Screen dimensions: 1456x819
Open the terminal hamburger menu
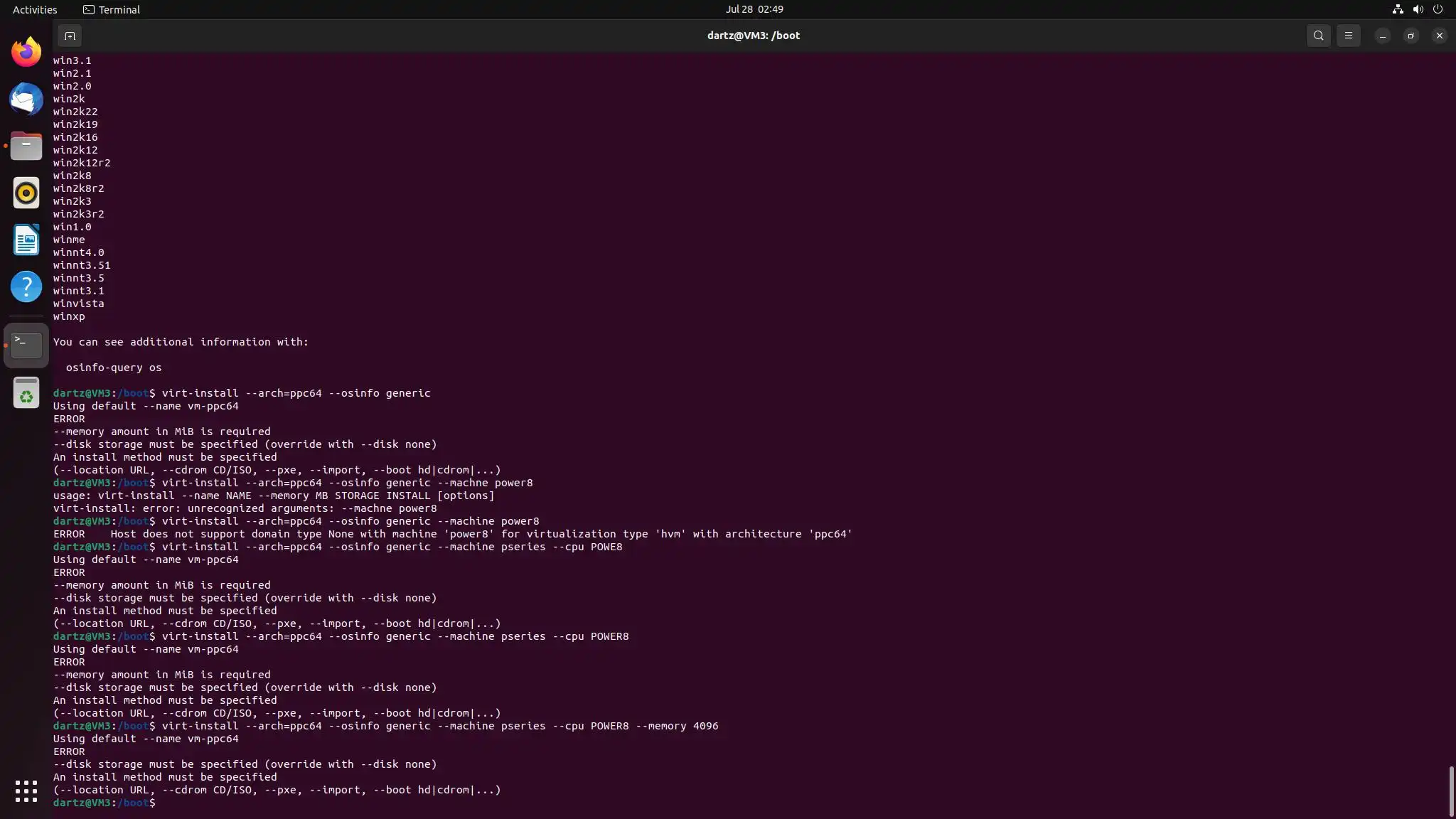1348,36
